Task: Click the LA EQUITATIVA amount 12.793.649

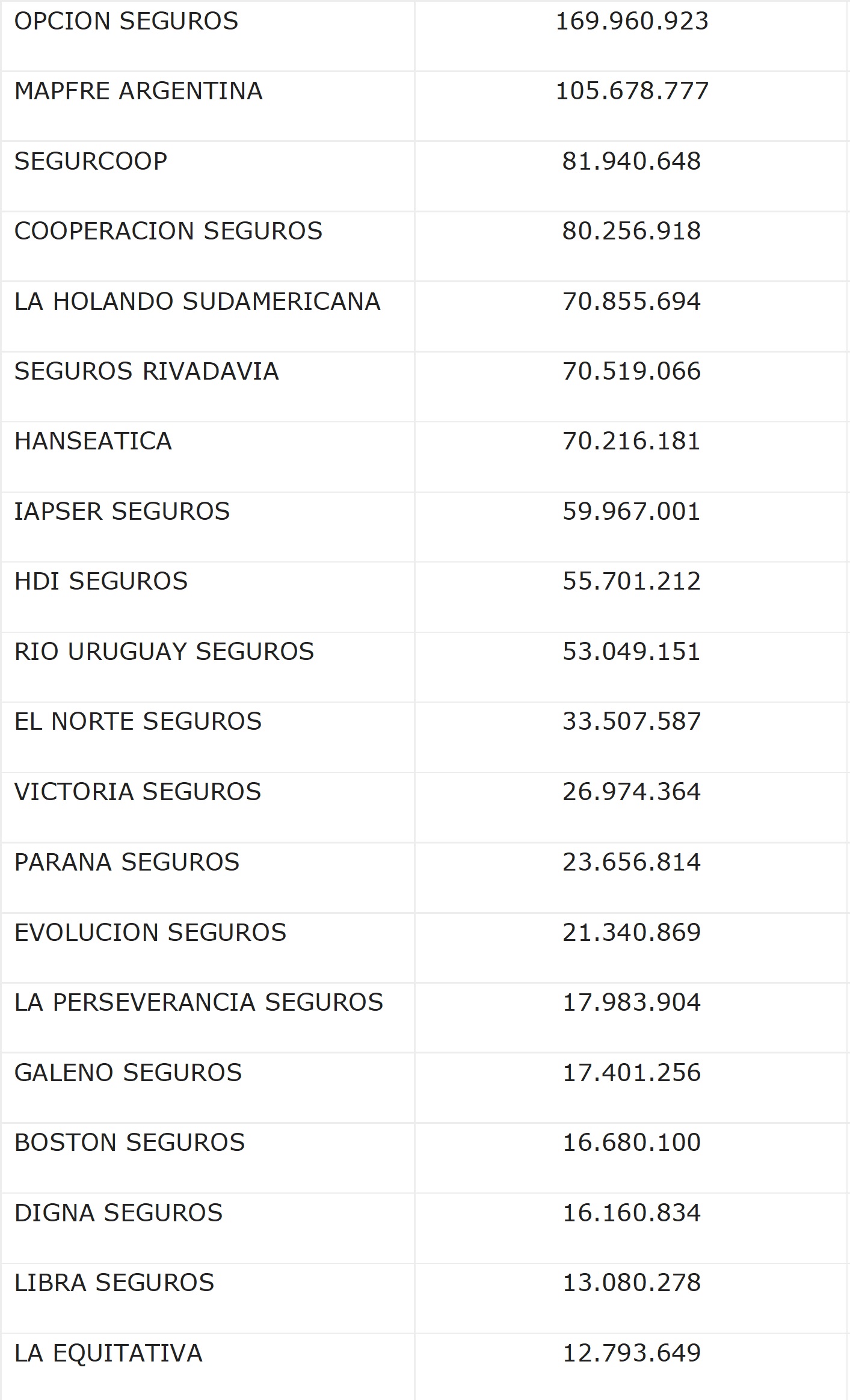Action: click(632, 1353)
